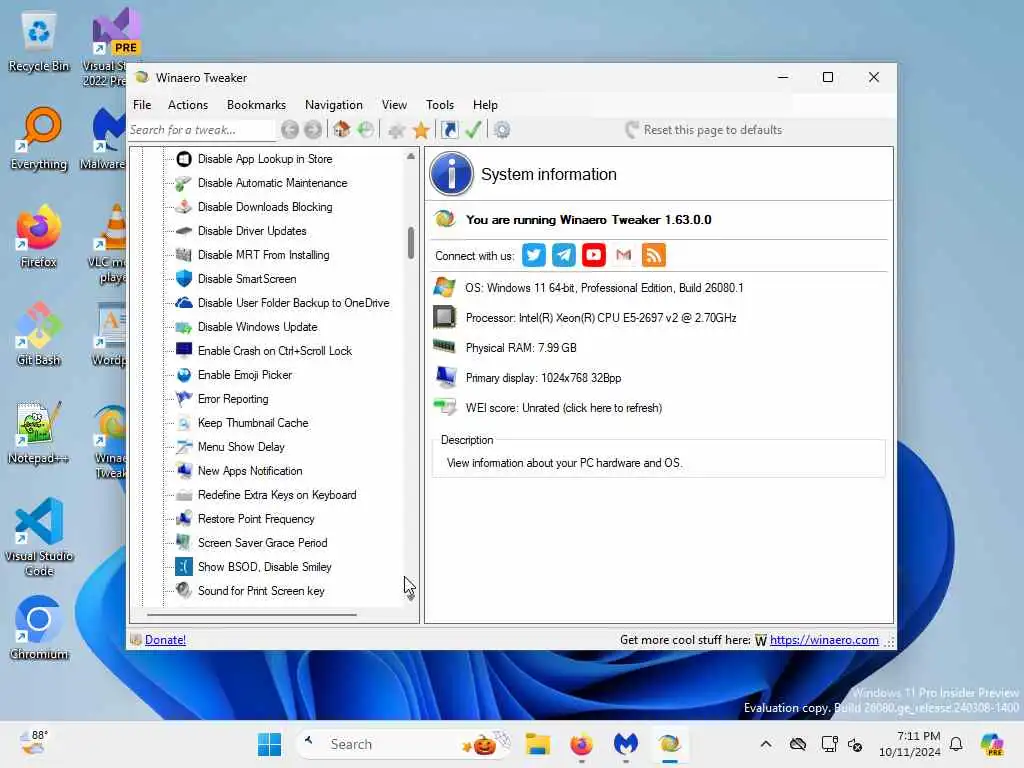
Task: Open the Navigation menu
Action: (x=334, y=104)
